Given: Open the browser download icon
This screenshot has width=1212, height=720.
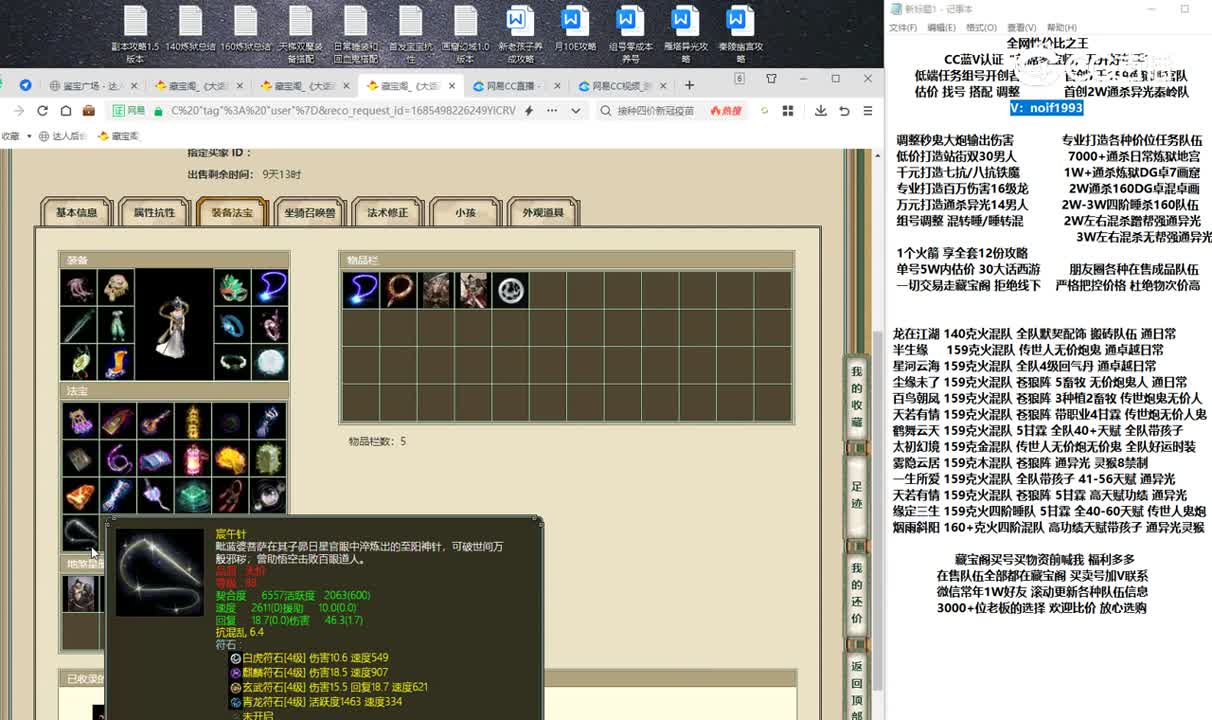Looking at the screenshot, I should pyautogui.click(x=820, y=111).
